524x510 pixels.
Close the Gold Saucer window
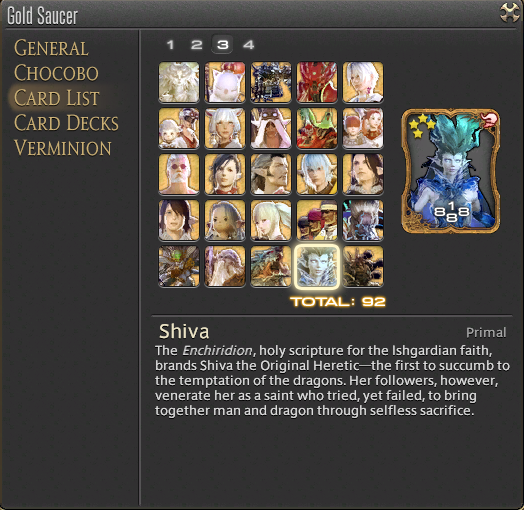[509, 13]
